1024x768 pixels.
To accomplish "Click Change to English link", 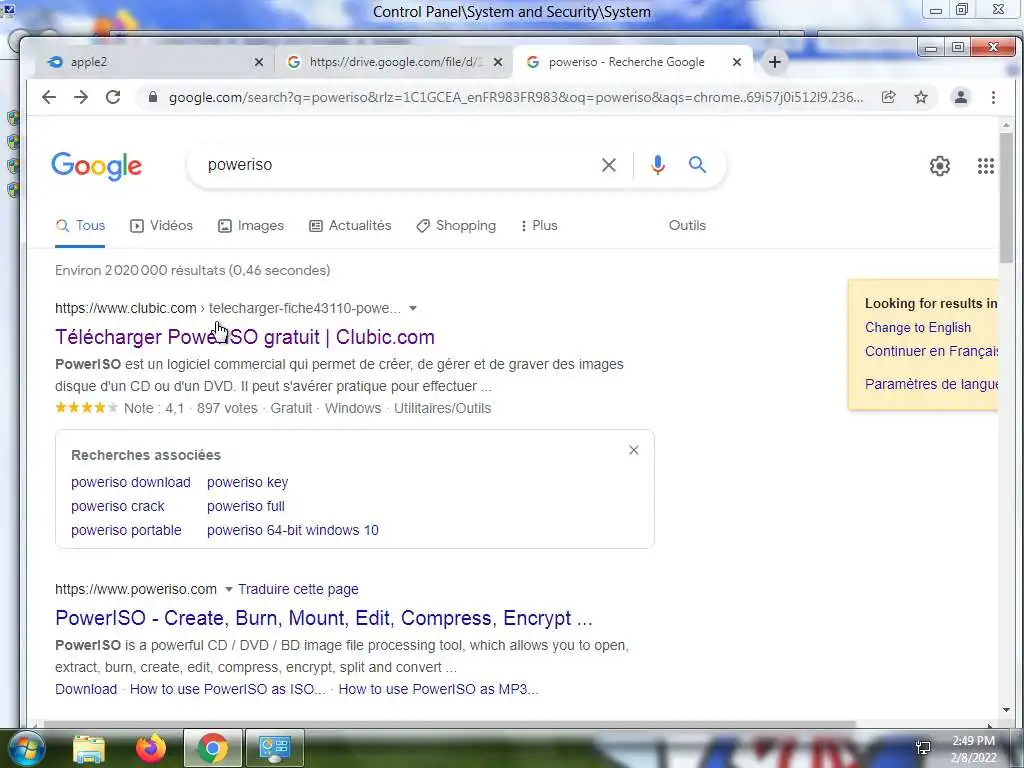I will 918,327.
